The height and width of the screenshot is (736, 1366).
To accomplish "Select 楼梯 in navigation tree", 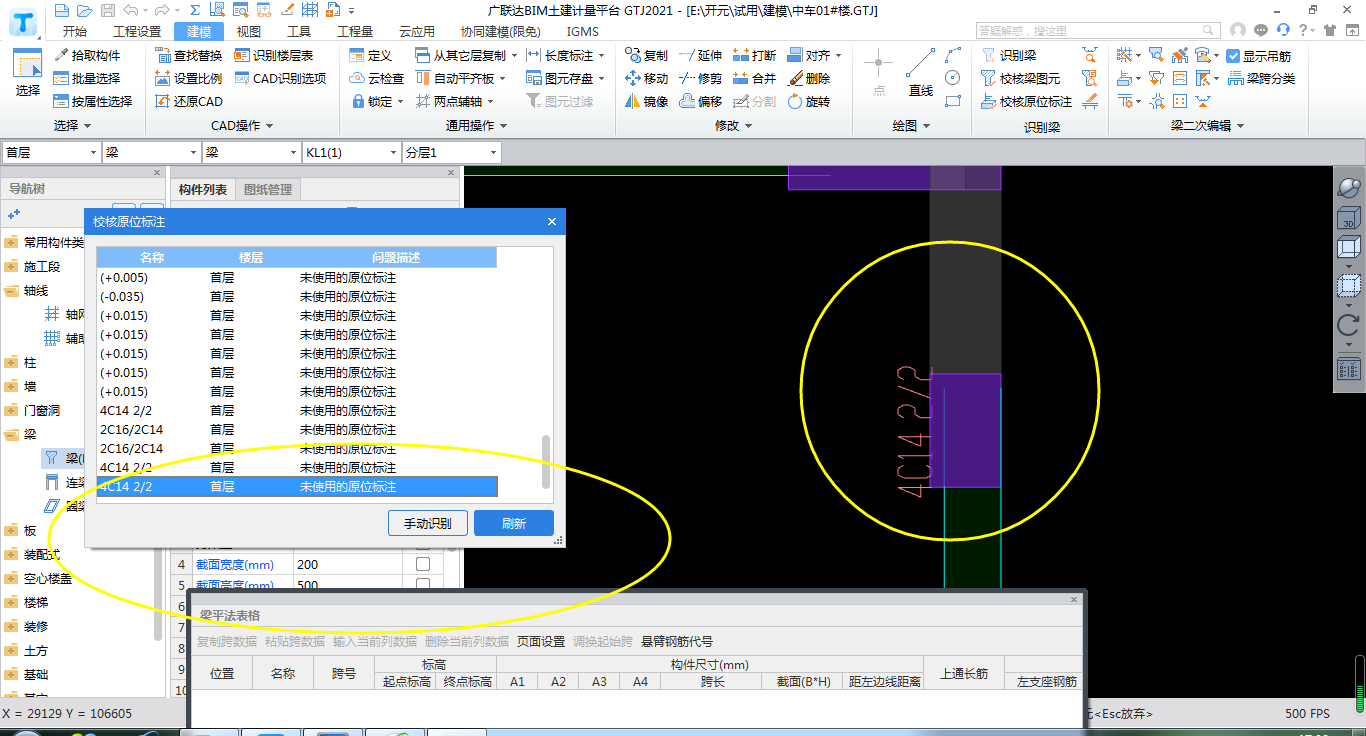I will point(36,602).
